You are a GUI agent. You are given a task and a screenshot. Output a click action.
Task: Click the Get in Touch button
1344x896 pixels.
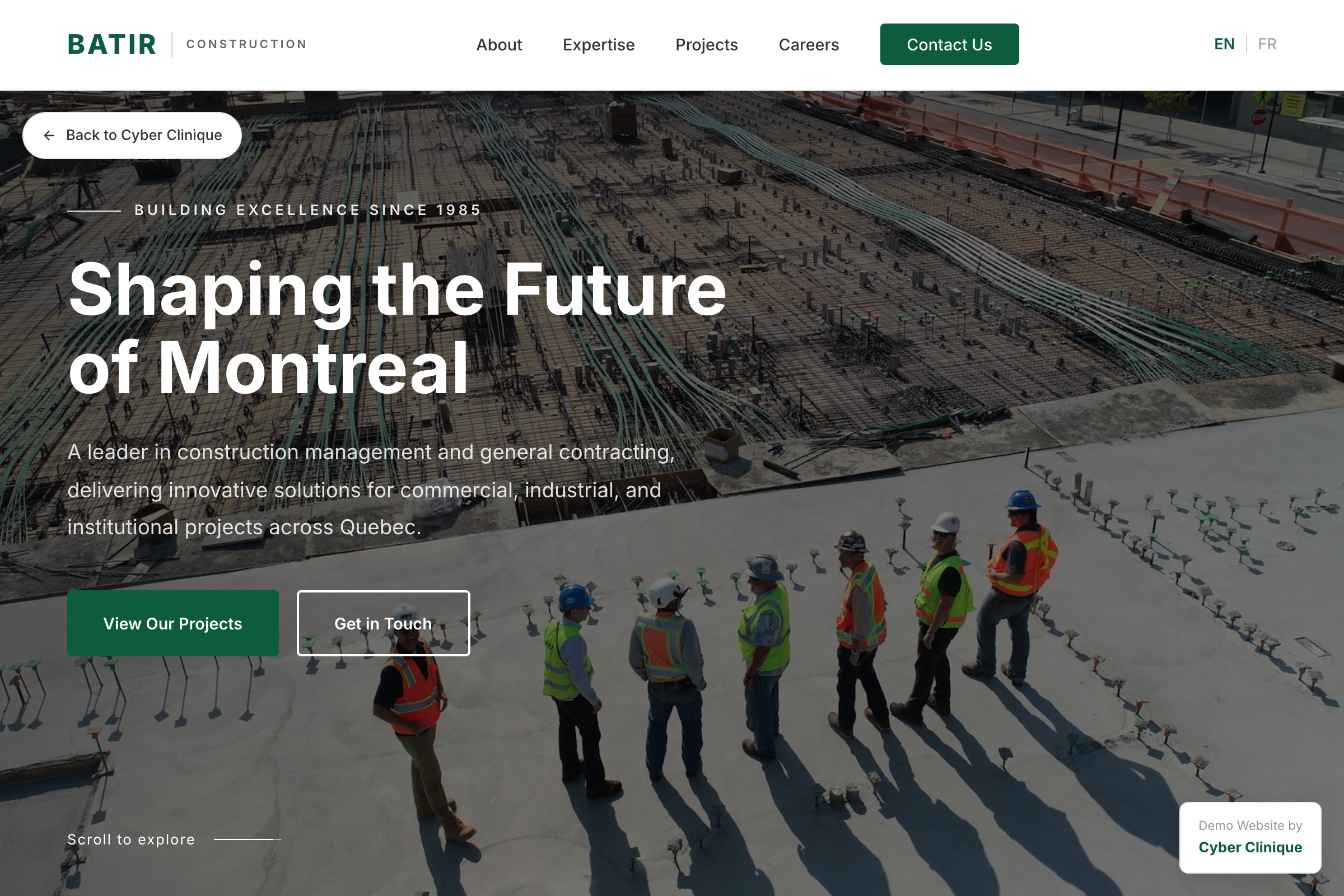click(383, 623)
